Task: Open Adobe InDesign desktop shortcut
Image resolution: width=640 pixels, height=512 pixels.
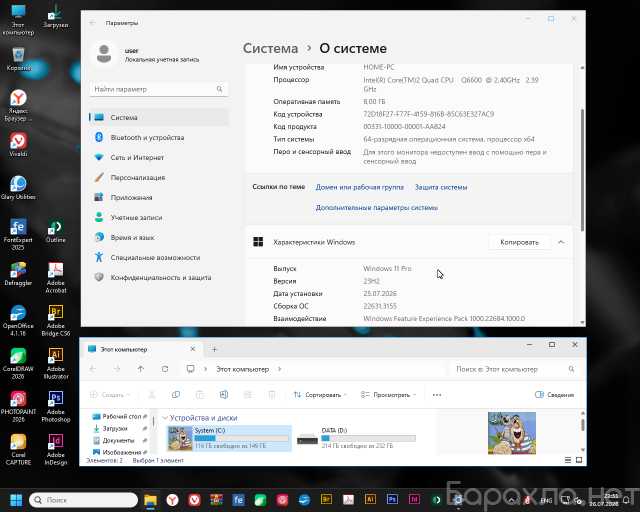Action: click(56, 449)
